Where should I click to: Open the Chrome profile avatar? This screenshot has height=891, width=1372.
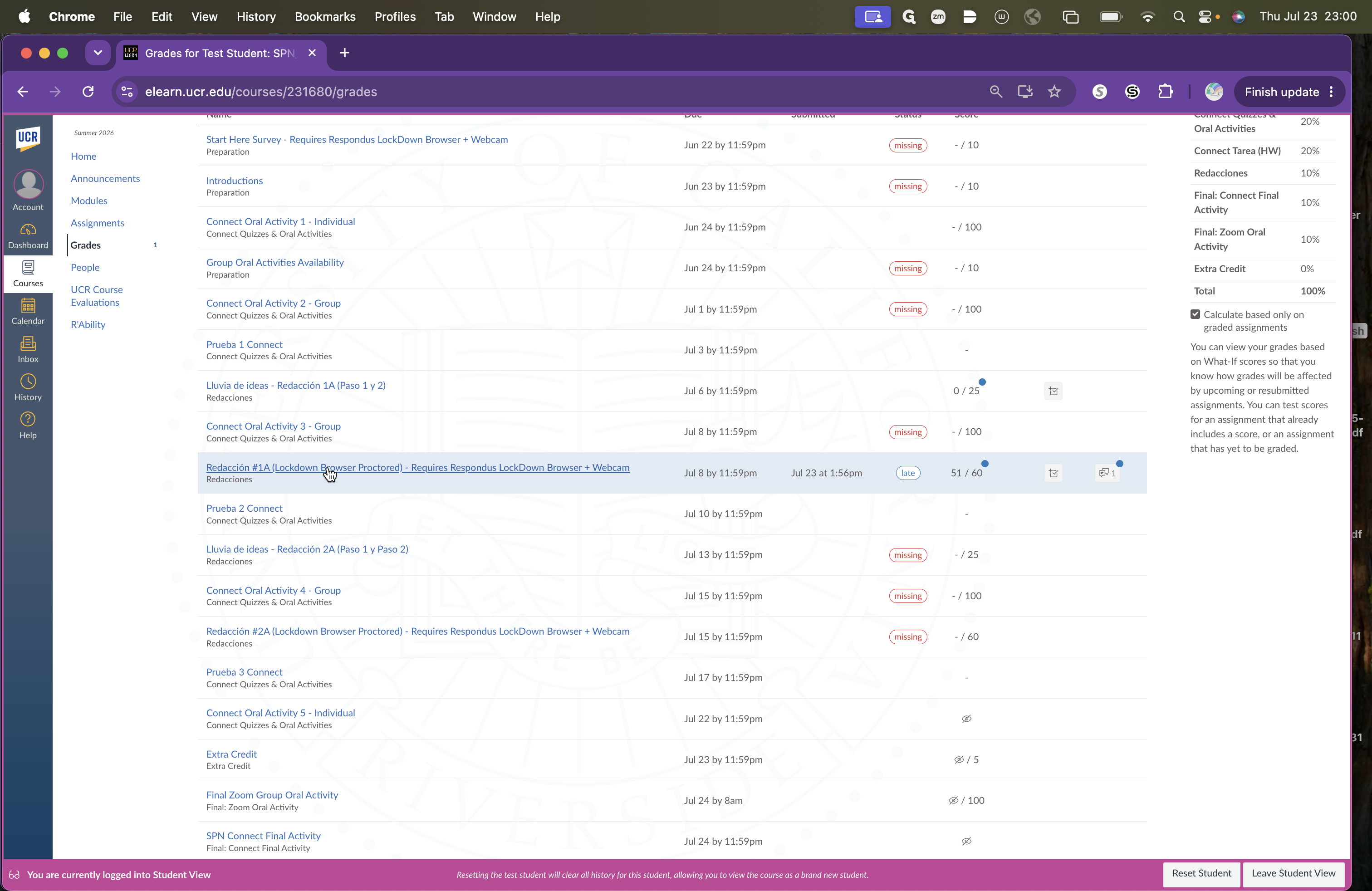tap(1214, 92)
